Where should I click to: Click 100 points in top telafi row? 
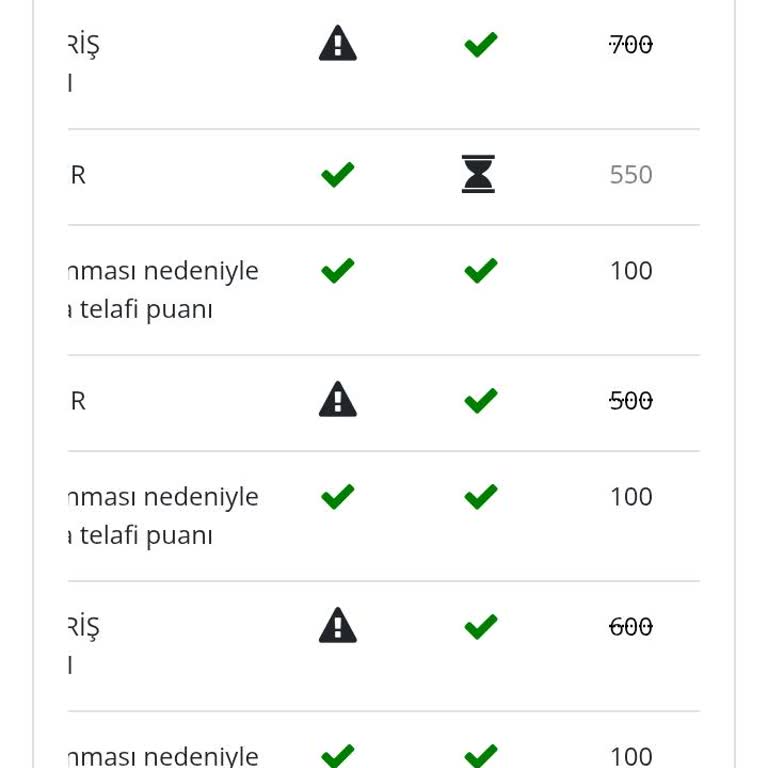coord(631,270)
